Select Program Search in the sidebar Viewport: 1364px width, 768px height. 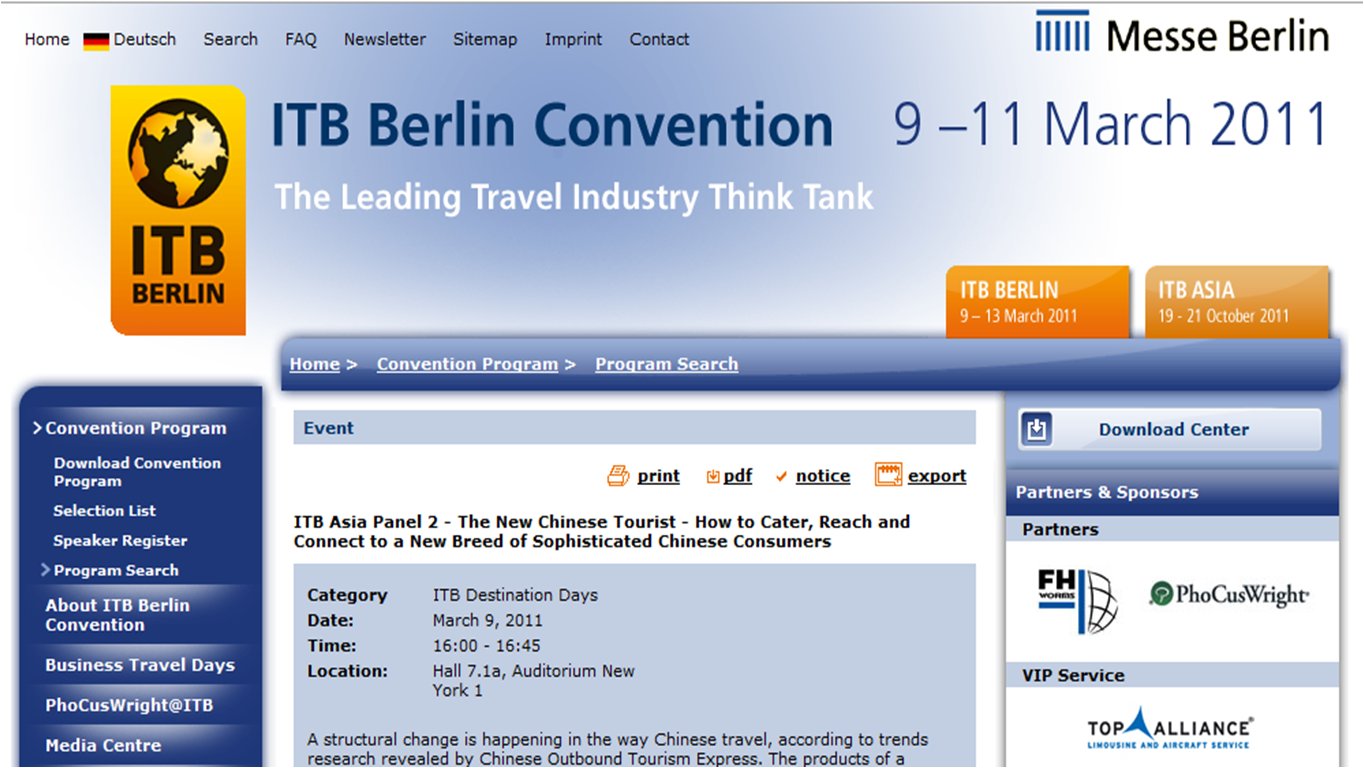(116, 570)
